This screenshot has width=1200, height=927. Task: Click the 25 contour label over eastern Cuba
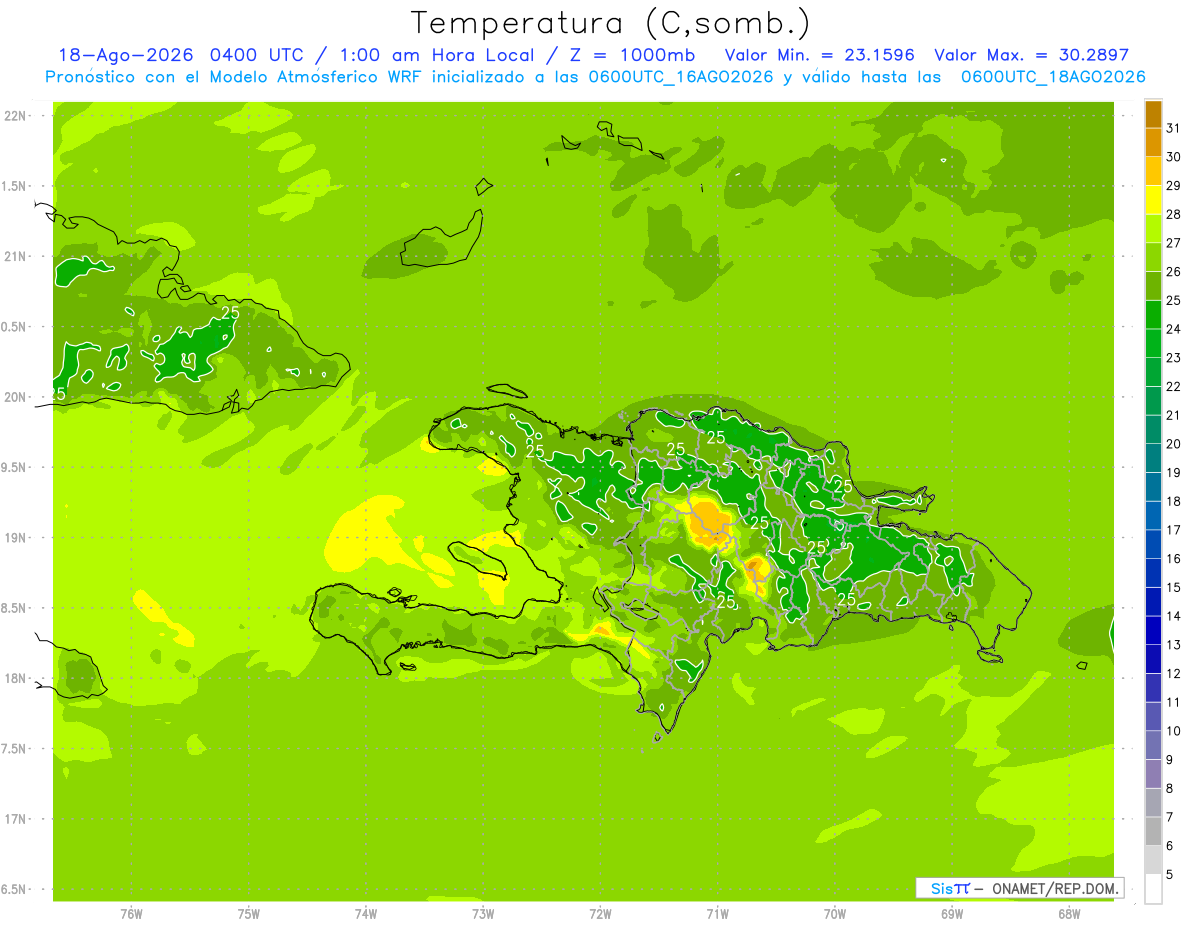tap(230, 312)
